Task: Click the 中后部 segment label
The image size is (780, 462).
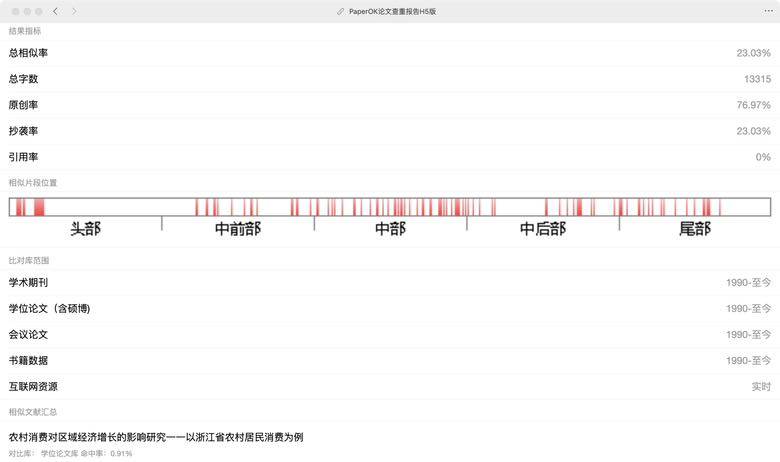Action: coord(543,230)
